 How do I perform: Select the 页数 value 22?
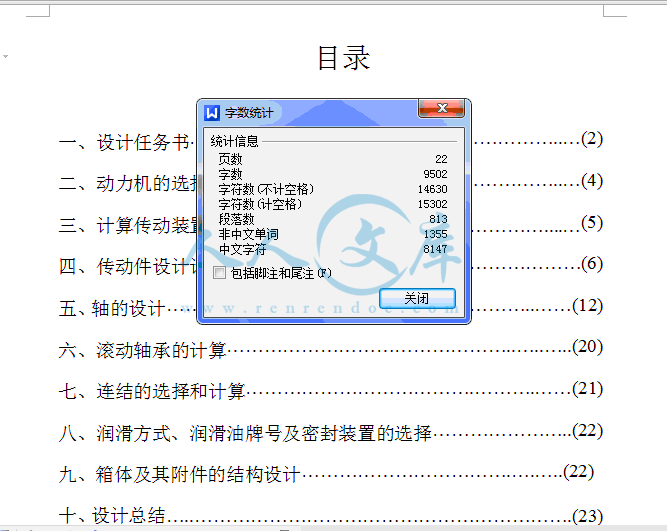(441, 159)
